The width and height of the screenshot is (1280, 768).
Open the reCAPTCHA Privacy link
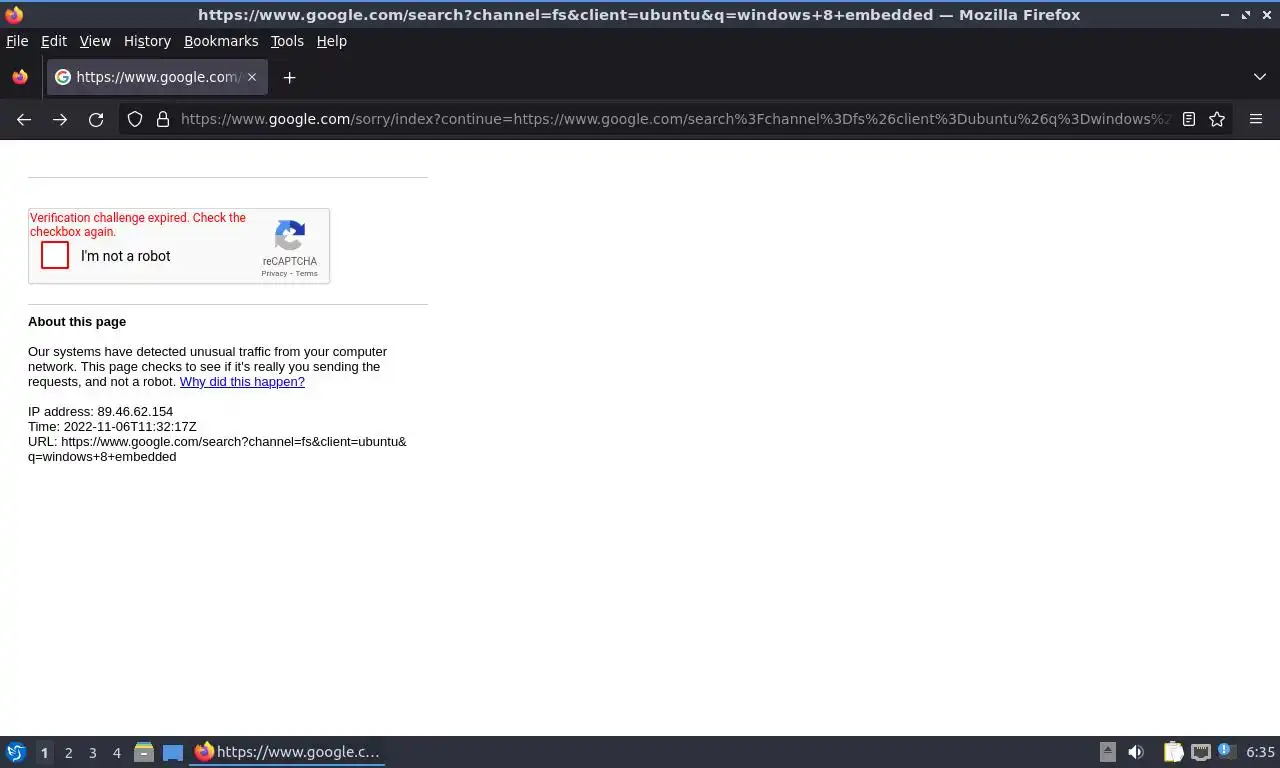click(x=274, y=273)
